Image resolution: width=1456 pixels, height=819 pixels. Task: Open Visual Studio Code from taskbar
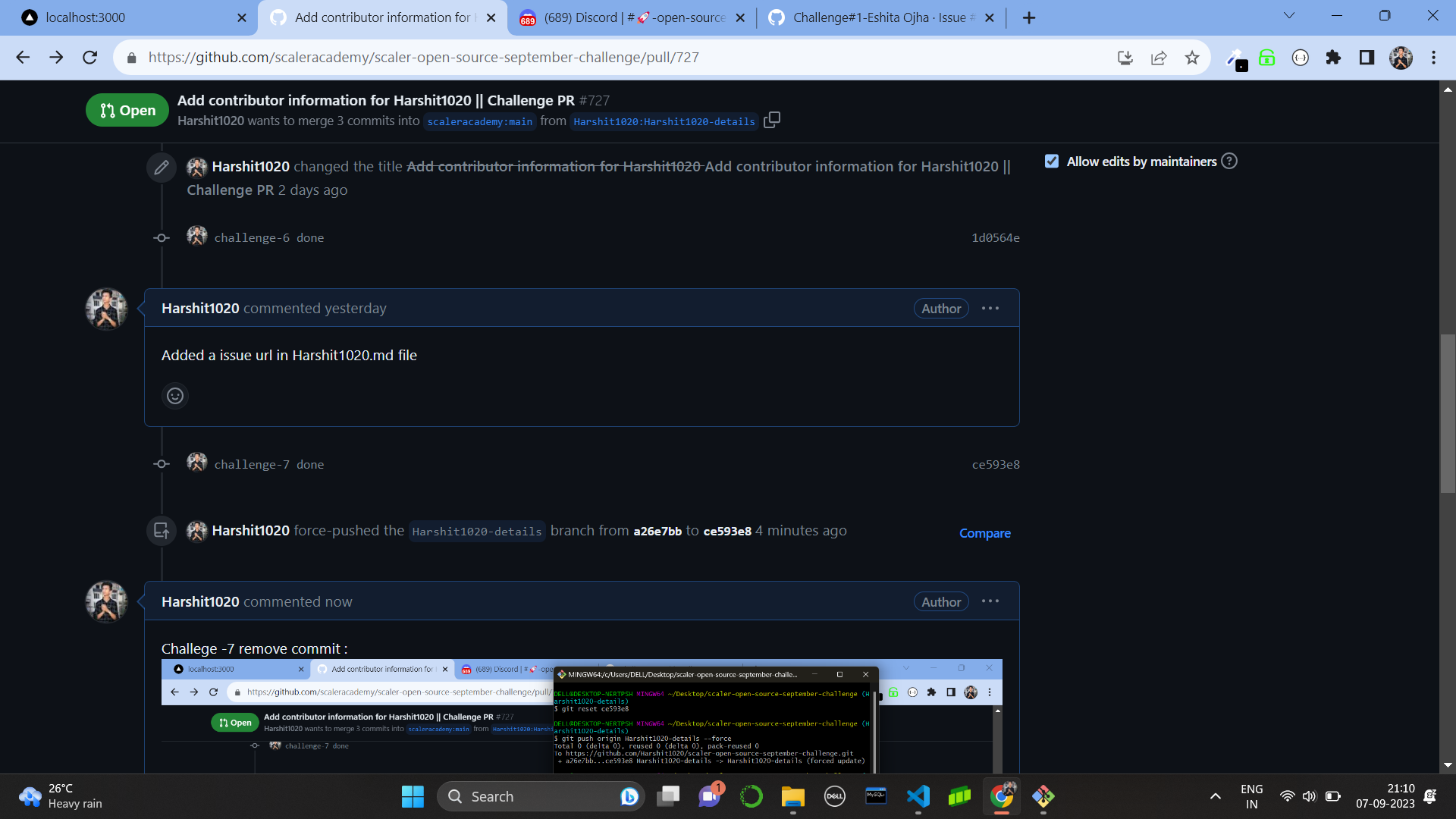click(x=918, y=796)
